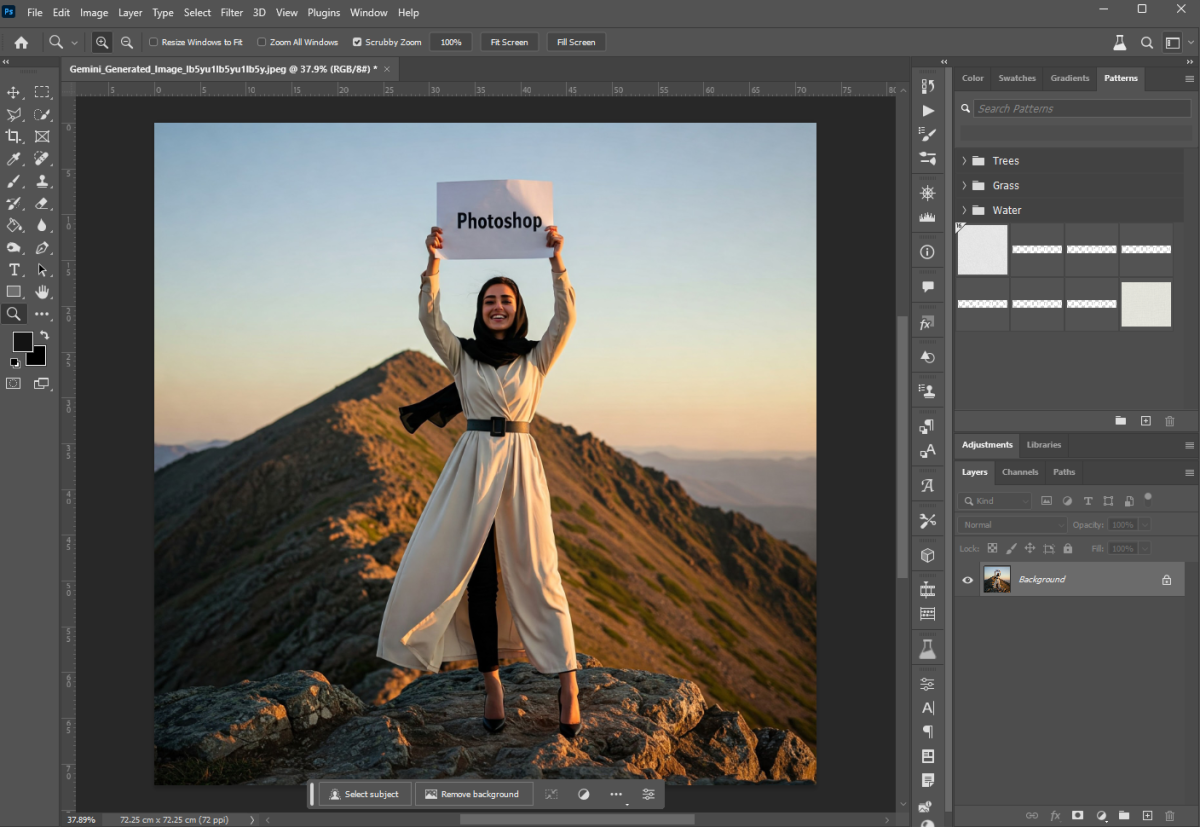Screen dimensions: 1200x827
Task: Hide the Background layer with eye icon
Action: (967, 579)
